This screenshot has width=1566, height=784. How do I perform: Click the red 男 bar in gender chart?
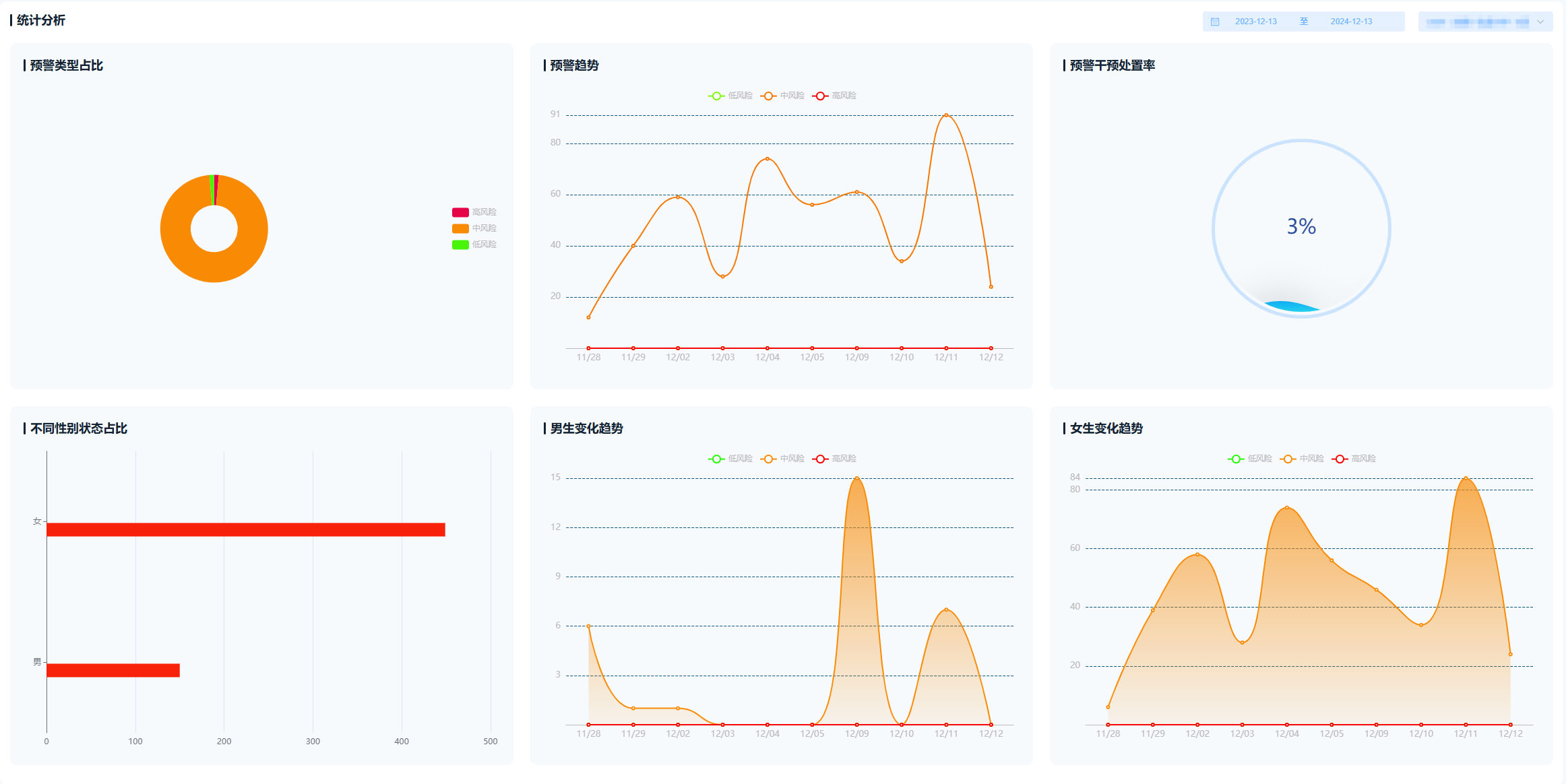click(113, 670)
